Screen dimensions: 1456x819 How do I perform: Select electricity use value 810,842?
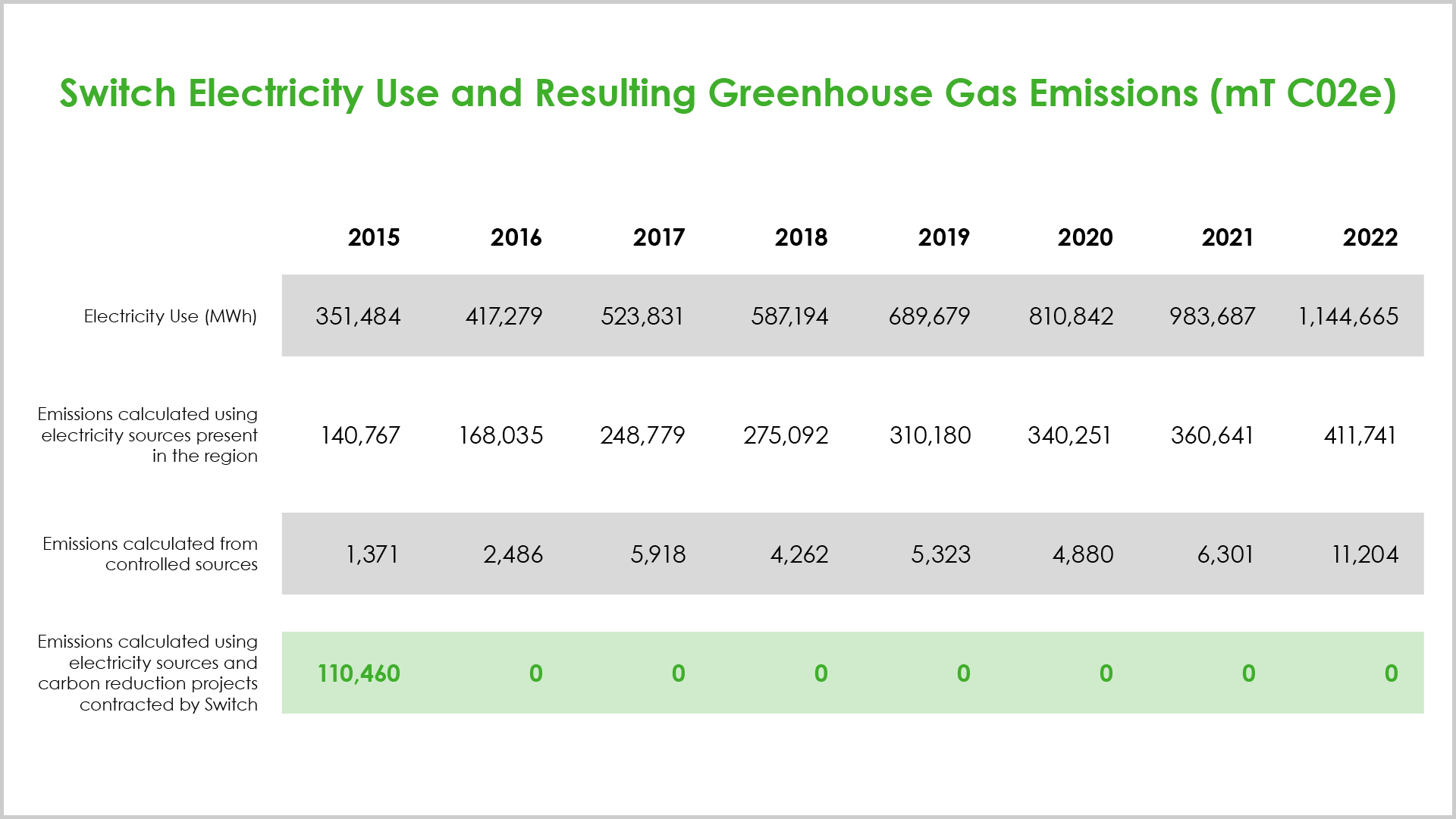tap(1072, 316)
